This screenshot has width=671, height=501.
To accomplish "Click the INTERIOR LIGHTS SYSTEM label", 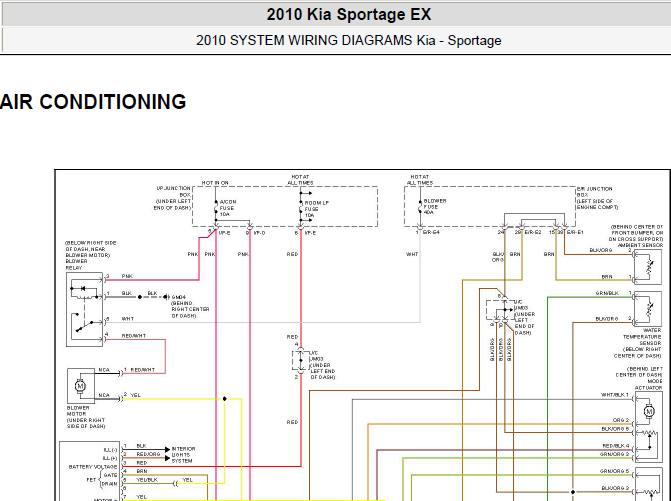I will click(183, 455).
